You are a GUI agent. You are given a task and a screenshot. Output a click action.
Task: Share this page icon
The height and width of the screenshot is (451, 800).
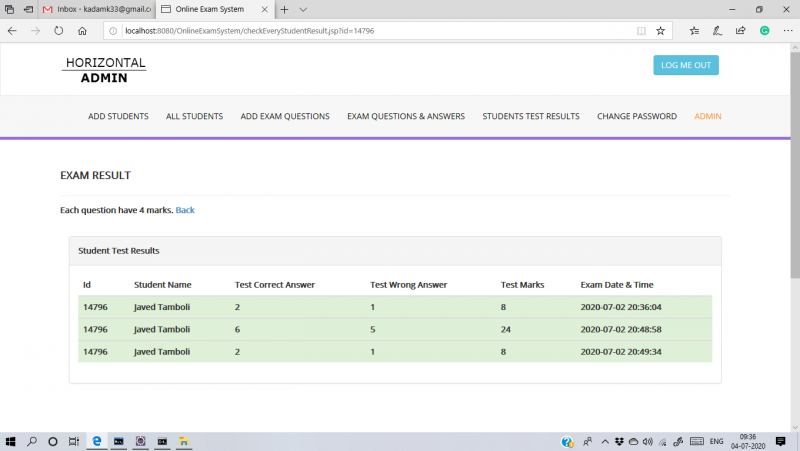741,31
